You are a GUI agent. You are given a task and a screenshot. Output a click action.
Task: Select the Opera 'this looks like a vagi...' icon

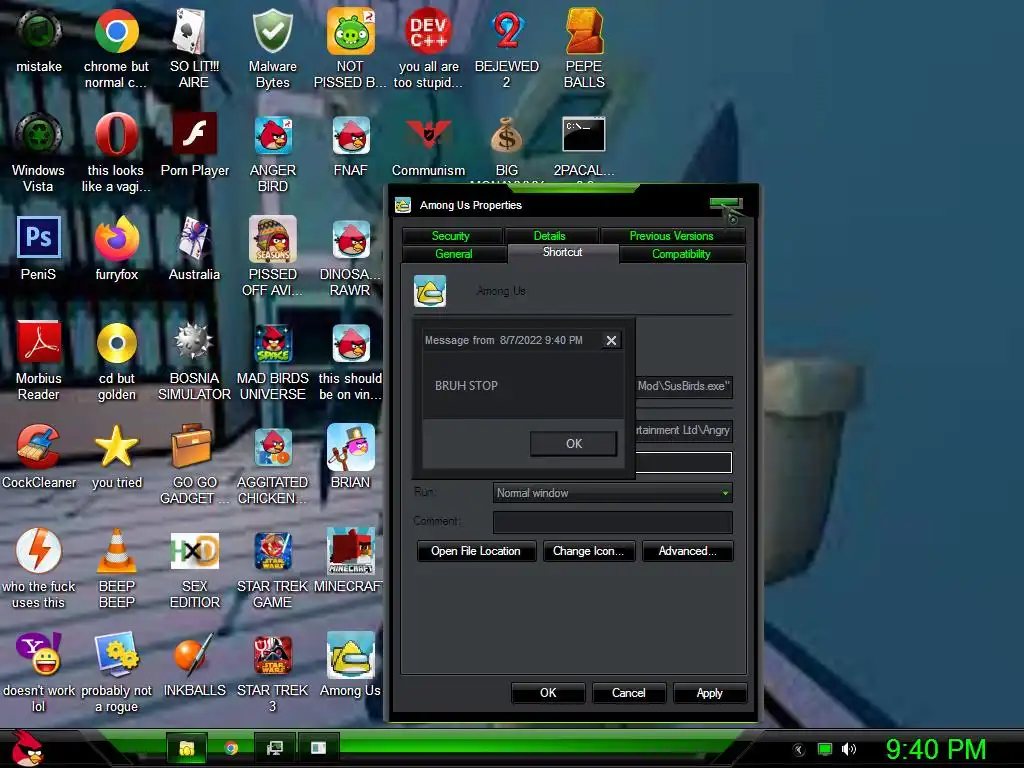click(x=116, y=135)
